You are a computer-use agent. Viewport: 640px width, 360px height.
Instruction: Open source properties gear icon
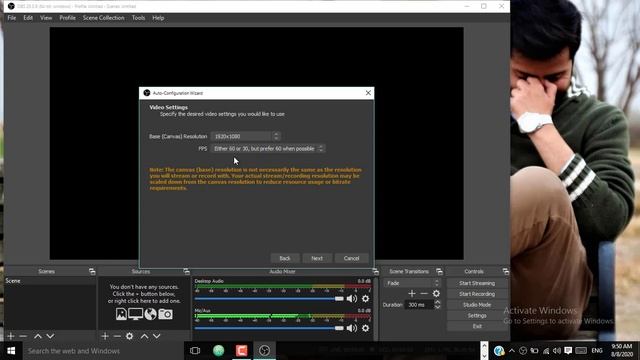tap(129, 336)
